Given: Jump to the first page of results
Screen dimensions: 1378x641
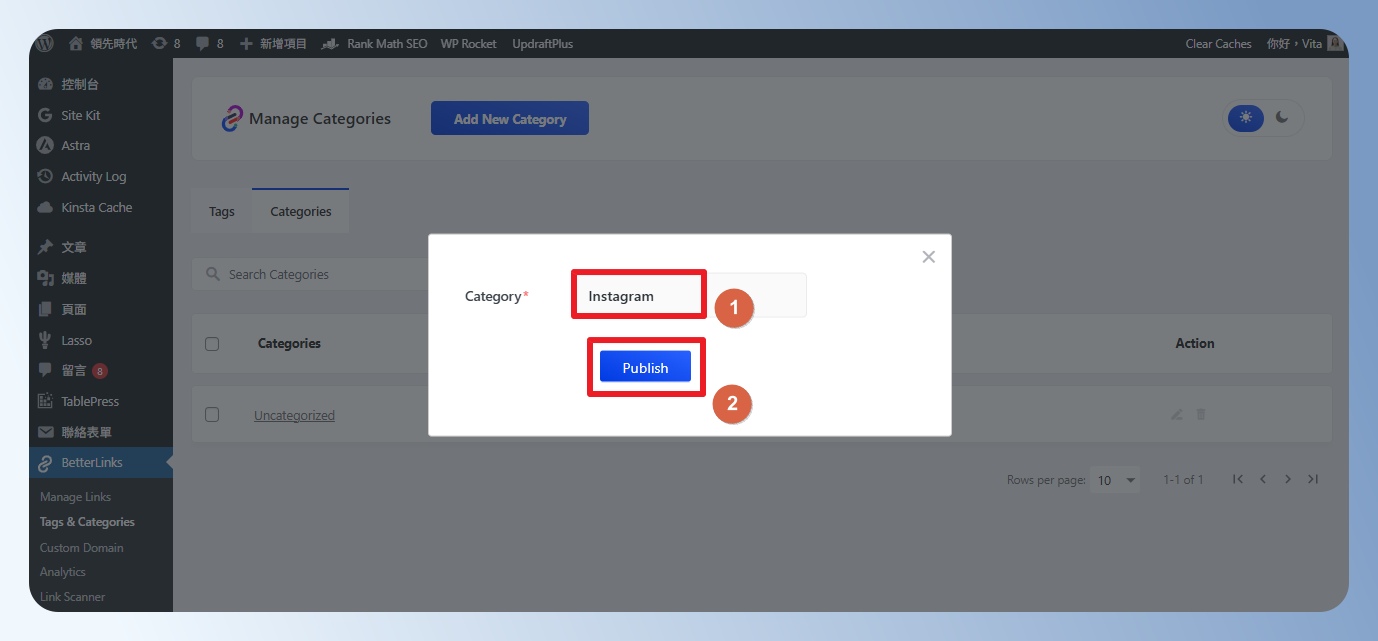Looking at the screenshot, I should 1238,480.
